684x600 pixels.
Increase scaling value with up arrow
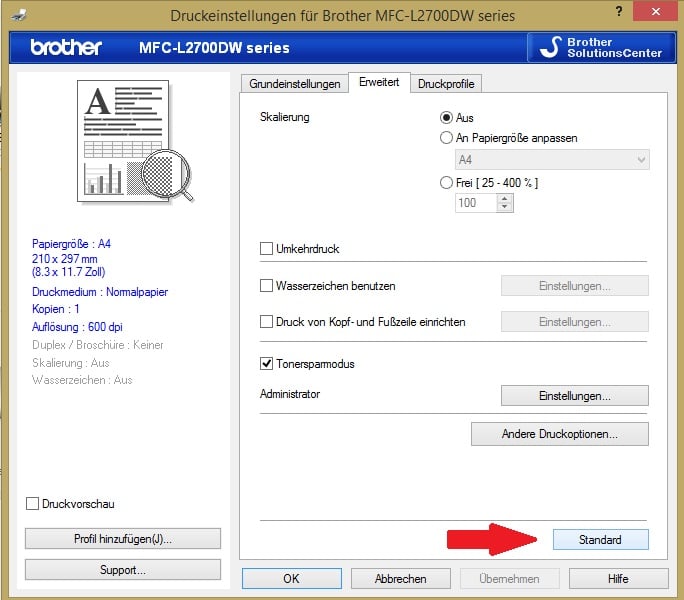504,198
